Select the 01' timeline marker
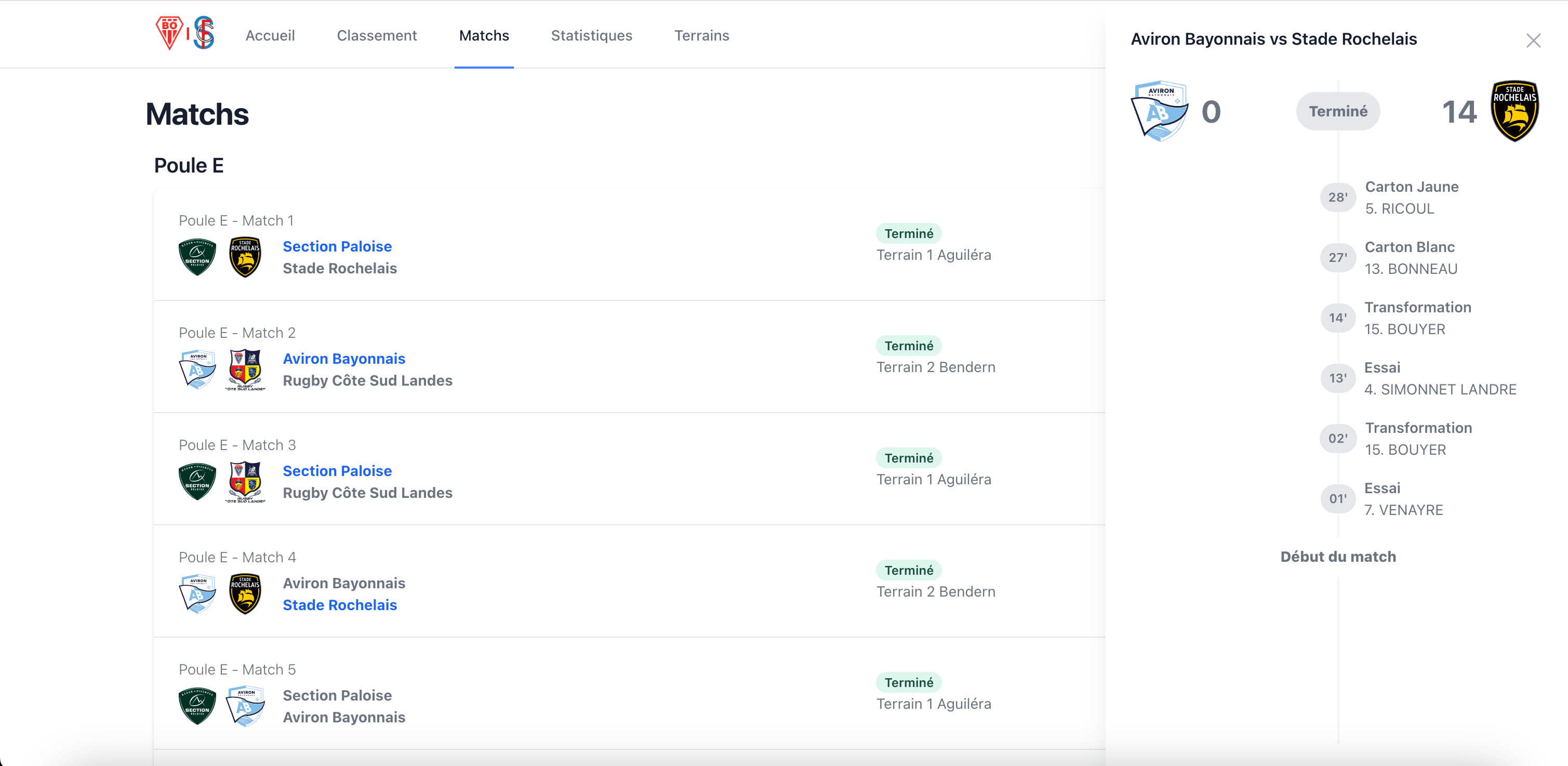 1338,499
